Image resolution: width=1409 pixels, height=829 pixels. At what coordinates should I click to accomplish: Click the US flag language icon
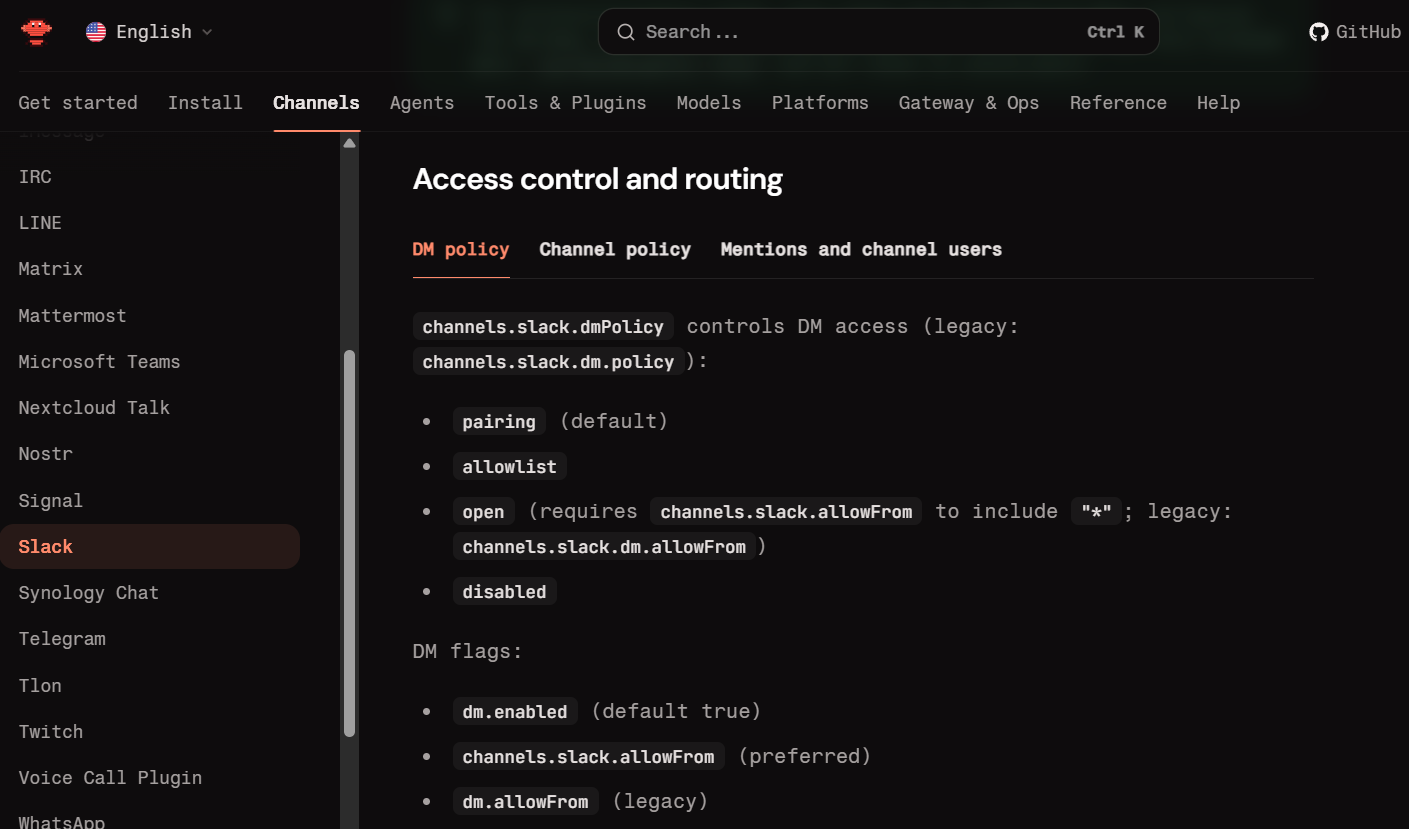[96, 32]
